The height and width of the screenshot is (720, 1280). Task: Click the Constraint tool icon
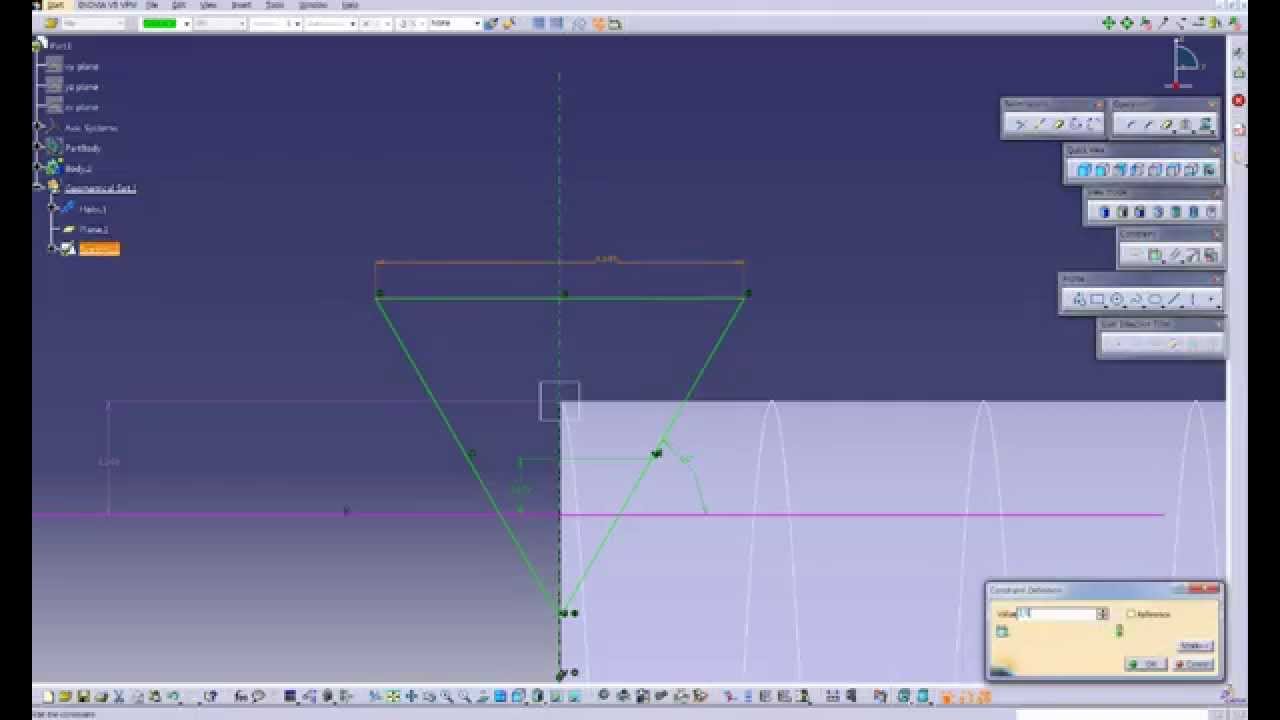click(1155, 255)
